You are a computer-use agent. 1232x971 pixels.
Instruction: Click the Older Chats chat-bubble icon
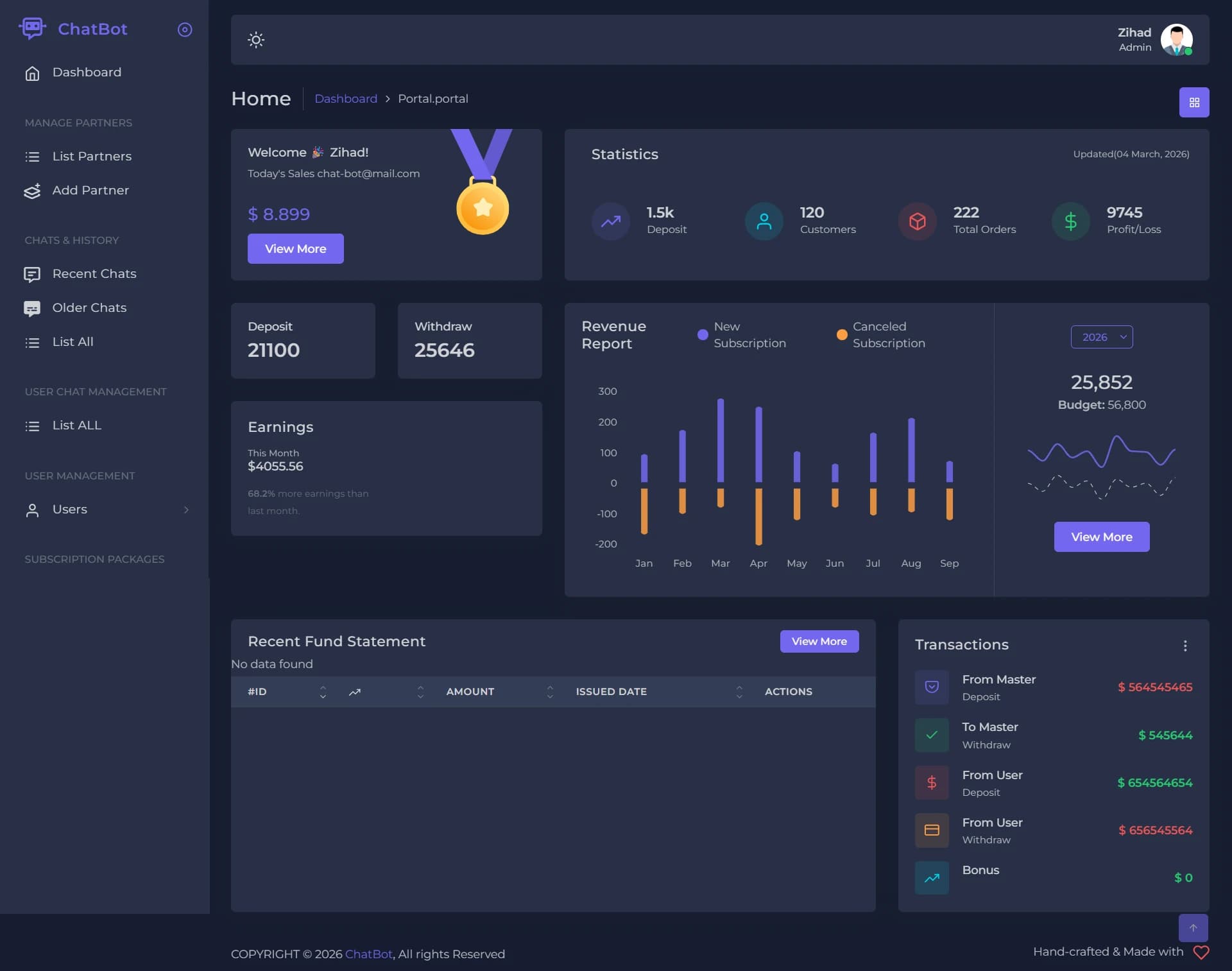pos(32,309)
